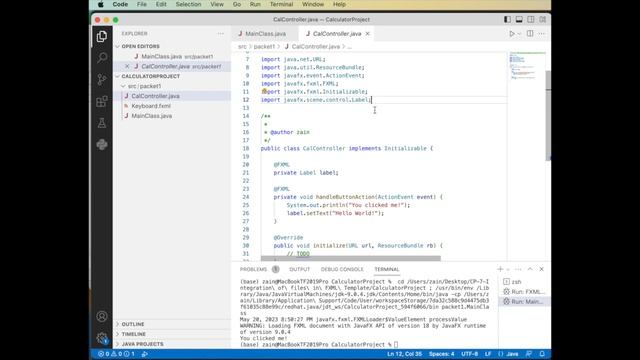This screenshot has height=360, width=640.
Task: Expand the Outline section
Action: 133,324
